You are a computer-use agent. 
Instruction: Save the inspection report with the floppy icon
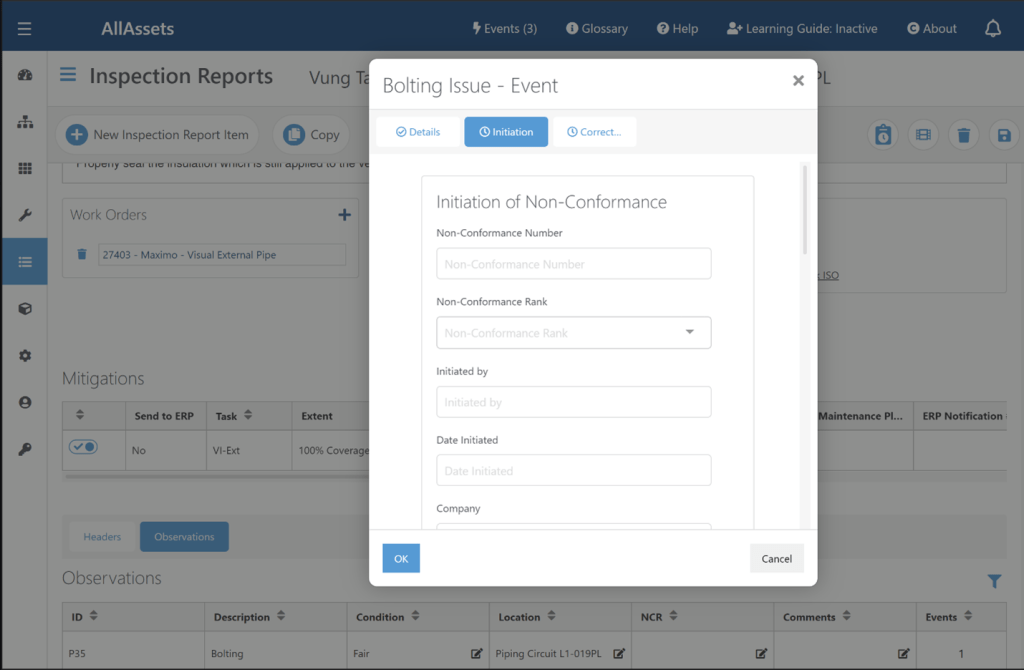(1003, 133)
